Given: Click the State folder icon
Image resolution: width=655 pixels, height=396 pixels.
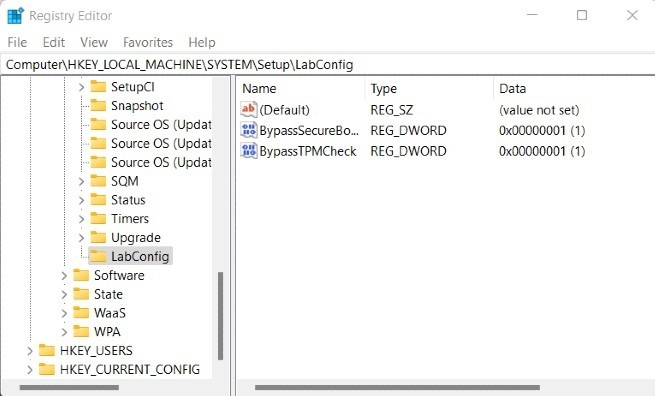Looking at the screenshot, I should pos(81,294).
